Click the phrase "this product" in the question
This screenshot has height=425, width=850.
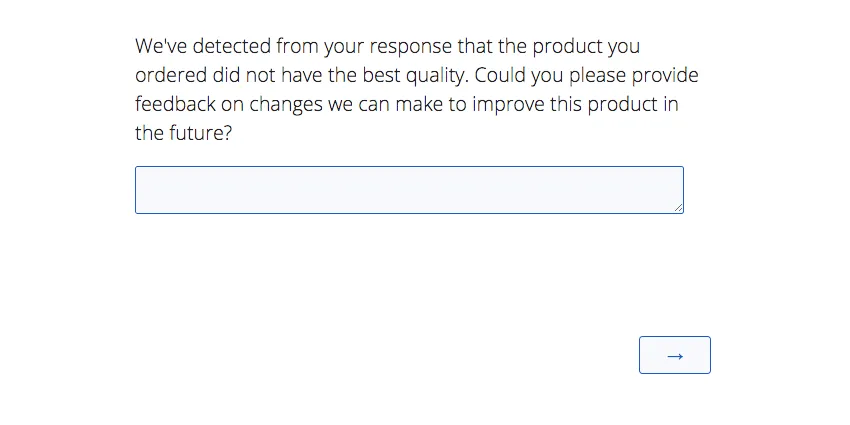pos(603,104)
